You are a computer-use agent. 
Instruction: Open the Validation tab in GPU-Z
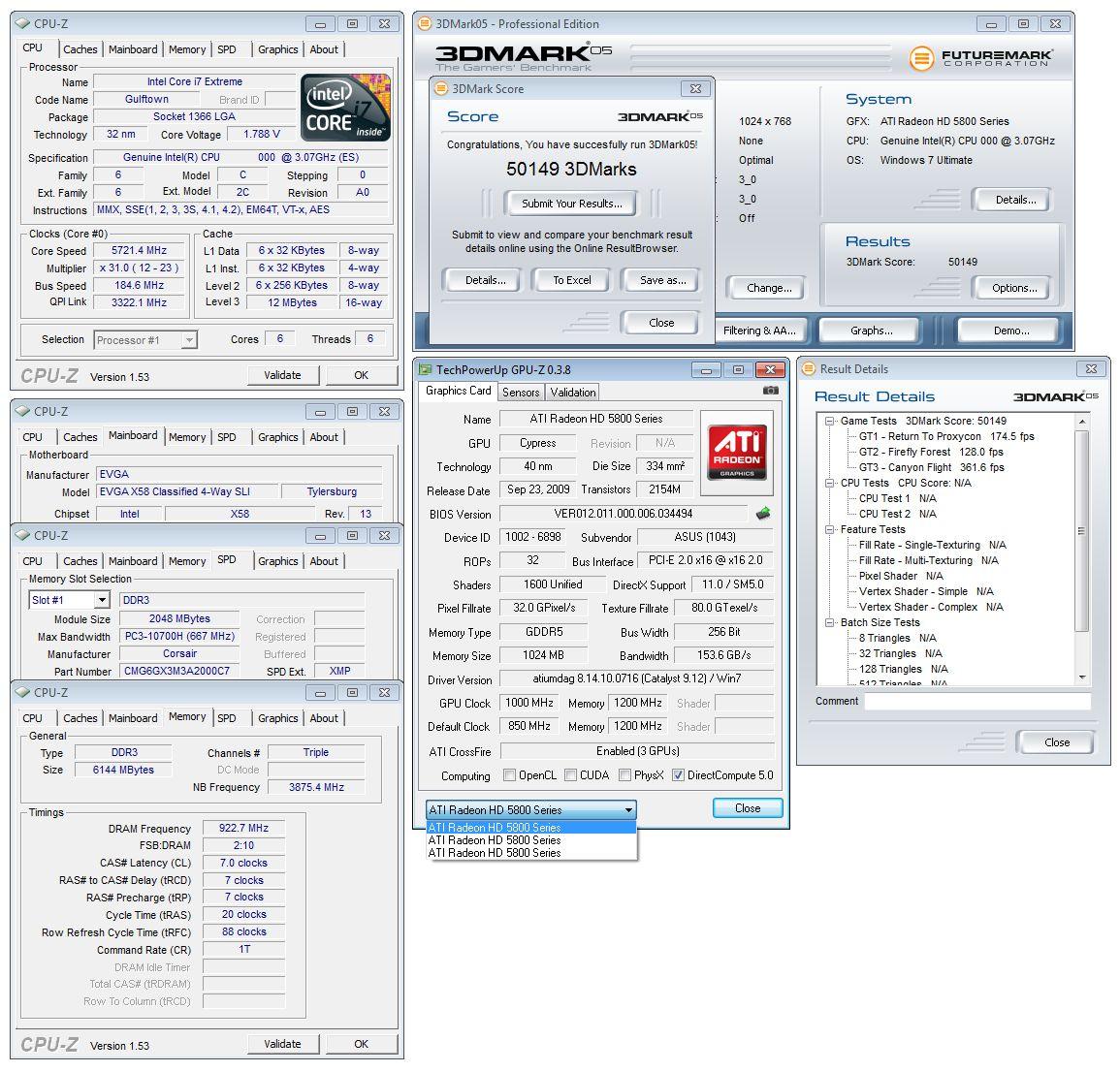pyautogui.click(x=573, y=393)
